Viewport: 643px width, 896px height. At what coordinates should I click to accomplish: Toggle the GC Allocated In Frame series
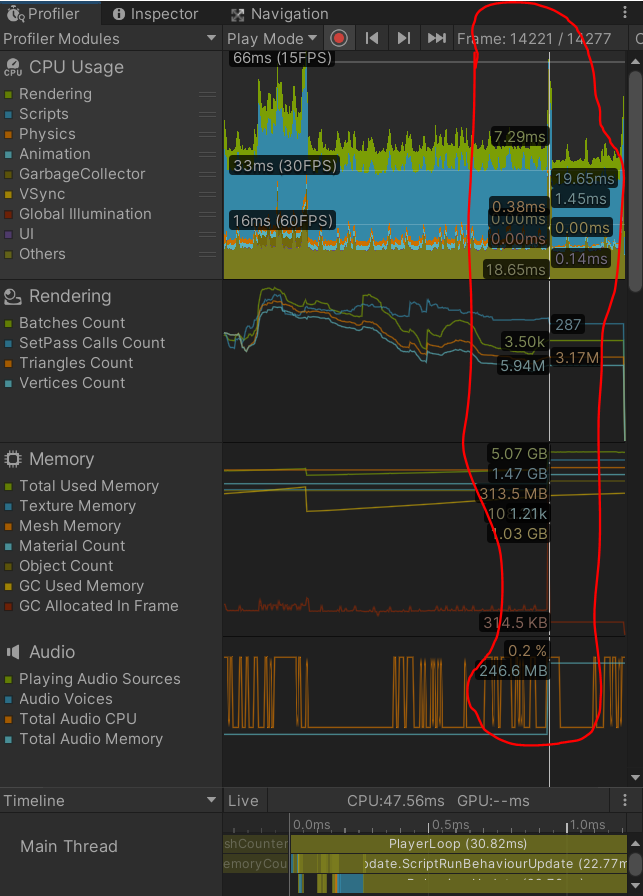pos(8,606)
